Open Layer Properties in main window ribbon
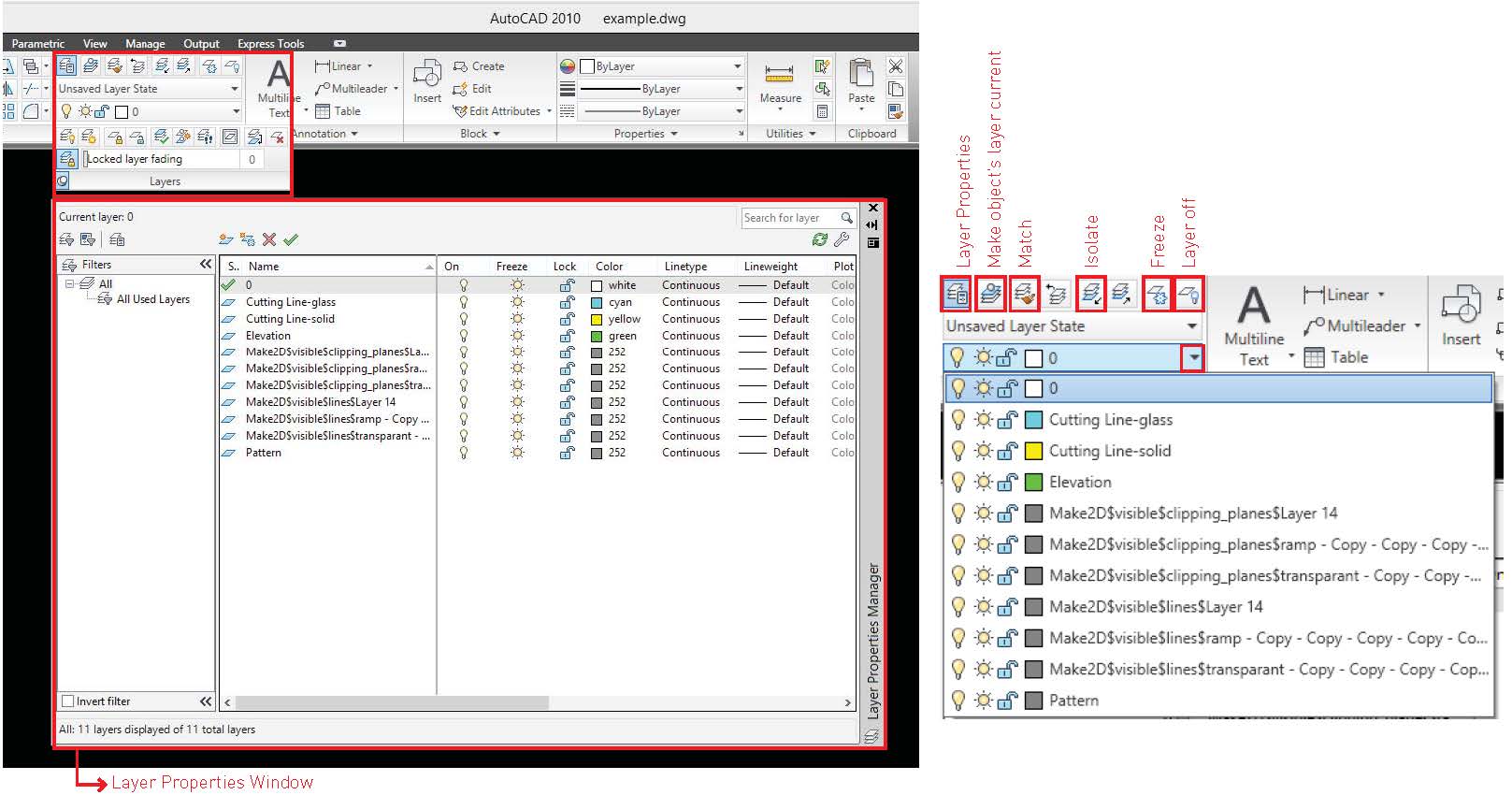Image resolution: width=1512 pixels, height=795 pixels. (66, 65)
